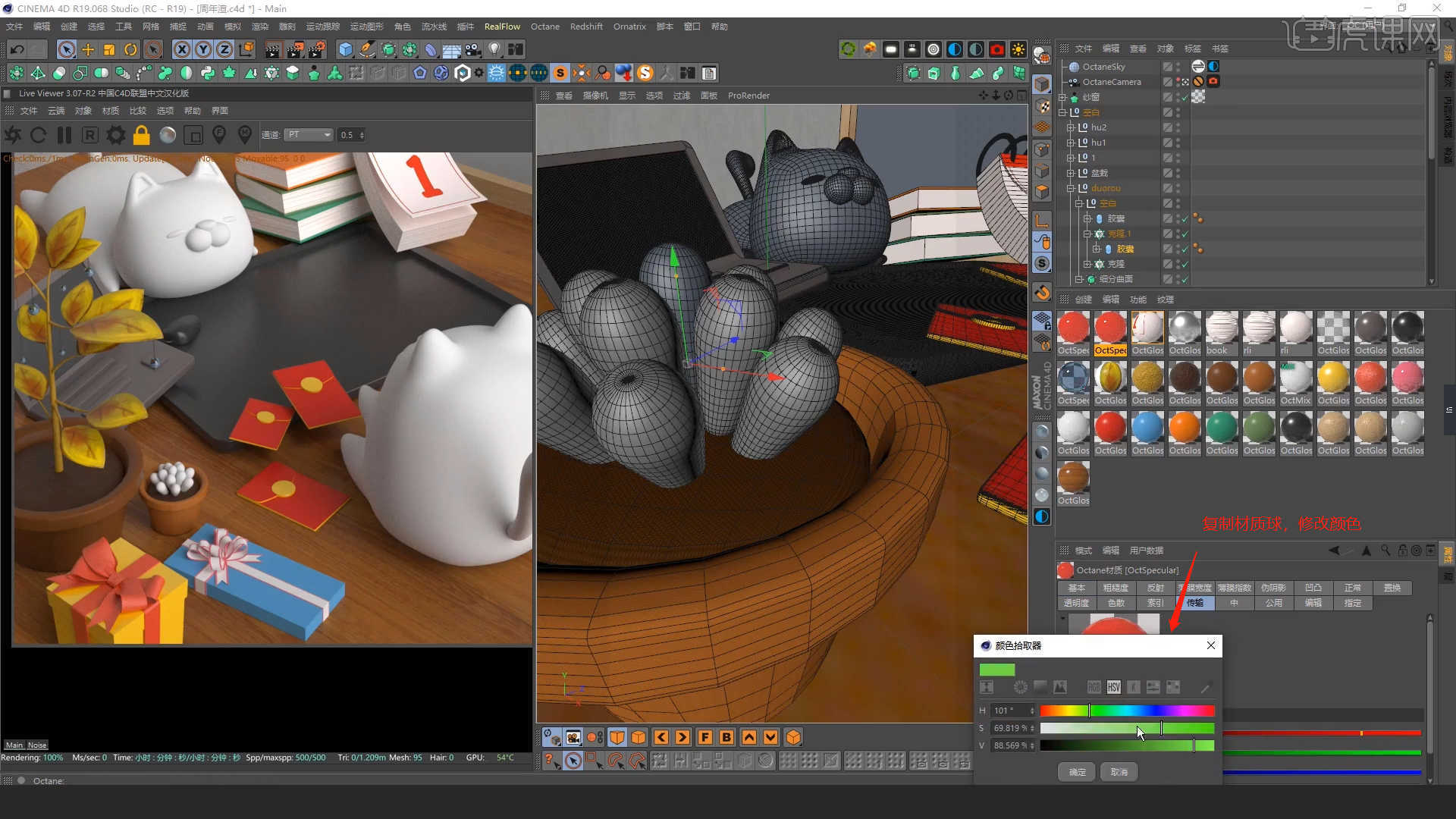The height and width of the screenshot is (819, 1456).
Task: Click the Rotate tool icon
Action: [130, 50]
